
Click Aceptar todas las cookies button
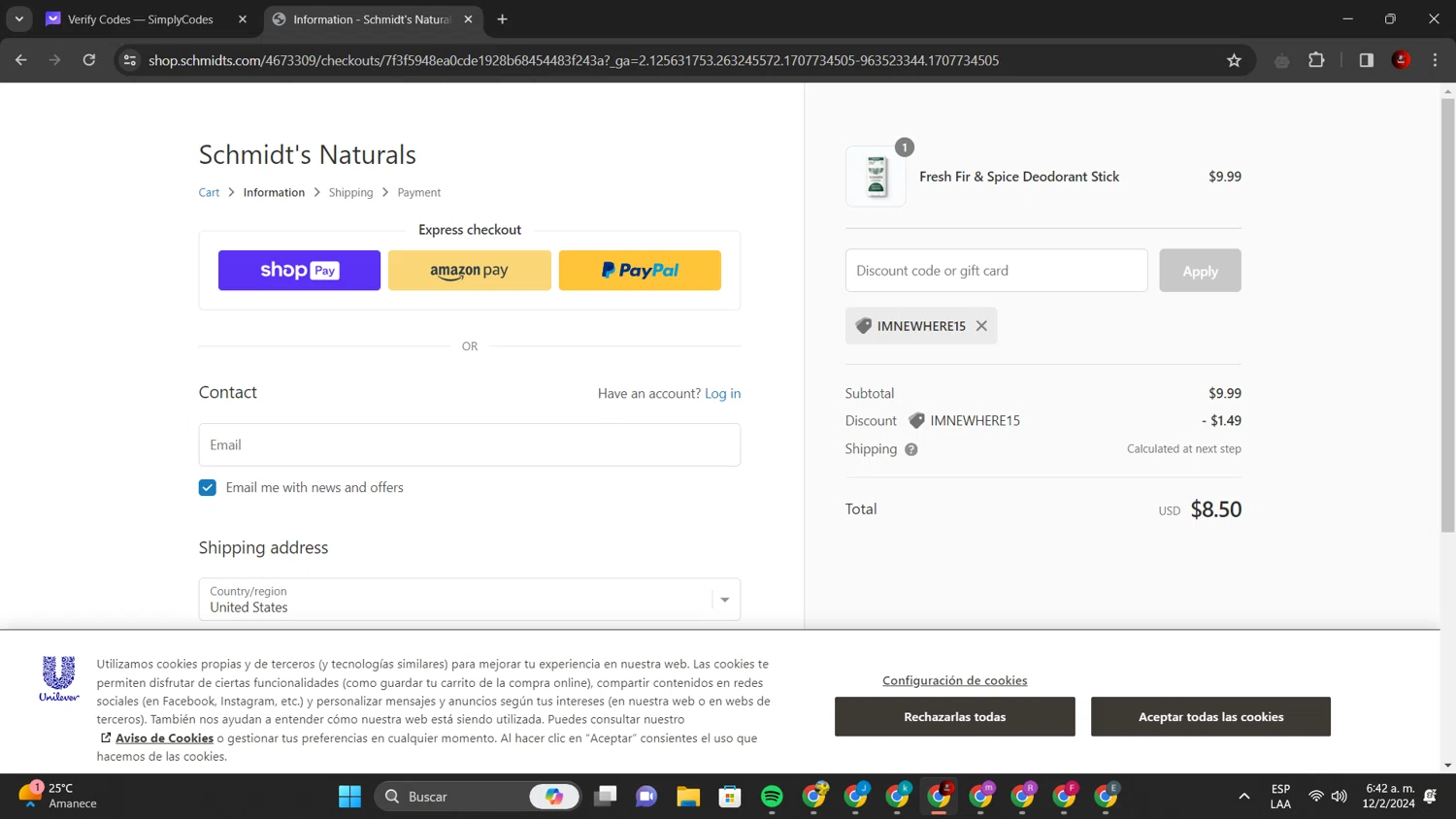point(1210,716)
